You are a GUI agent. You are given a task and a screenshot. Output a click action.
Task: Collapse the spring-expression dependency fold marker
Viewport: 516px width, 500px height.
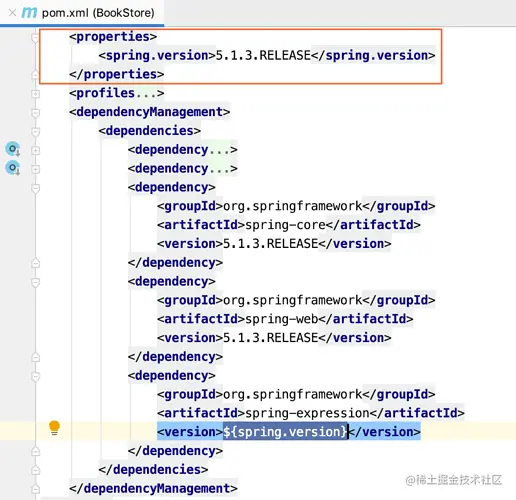point(35,376)
